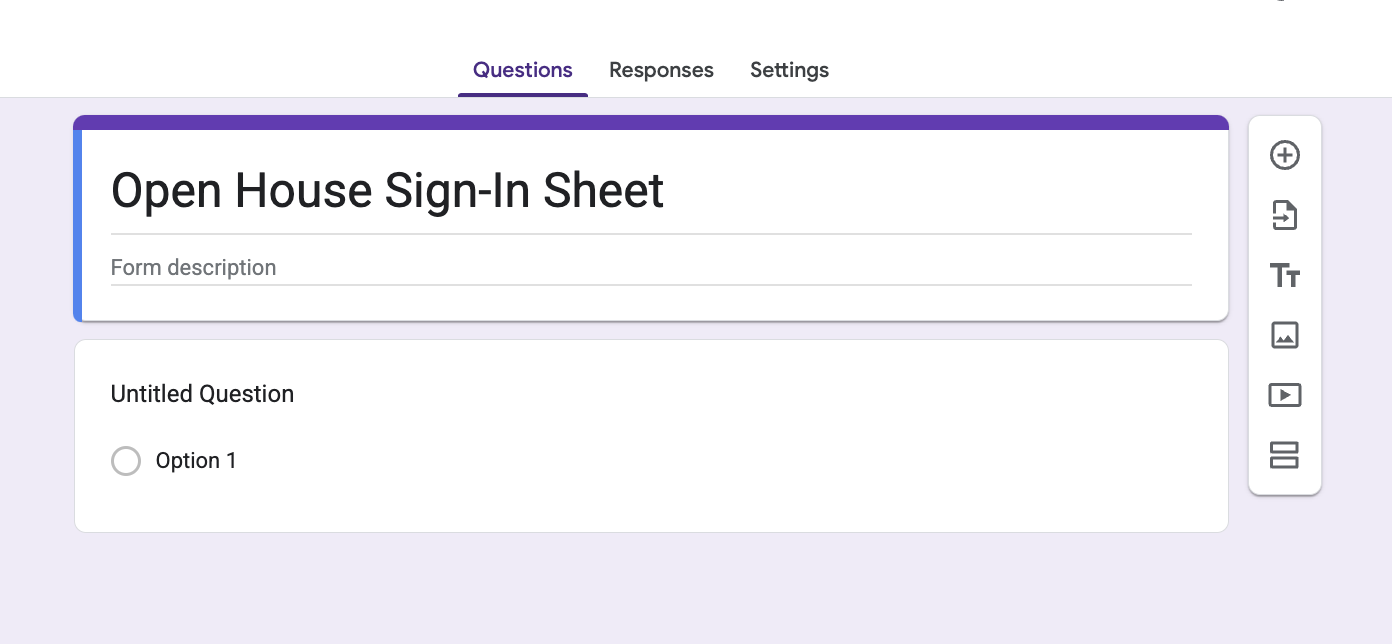This screenshot has width=1392, height=644.
Task: Switch to the Responses tab
Action: click(x=661, y=70)
